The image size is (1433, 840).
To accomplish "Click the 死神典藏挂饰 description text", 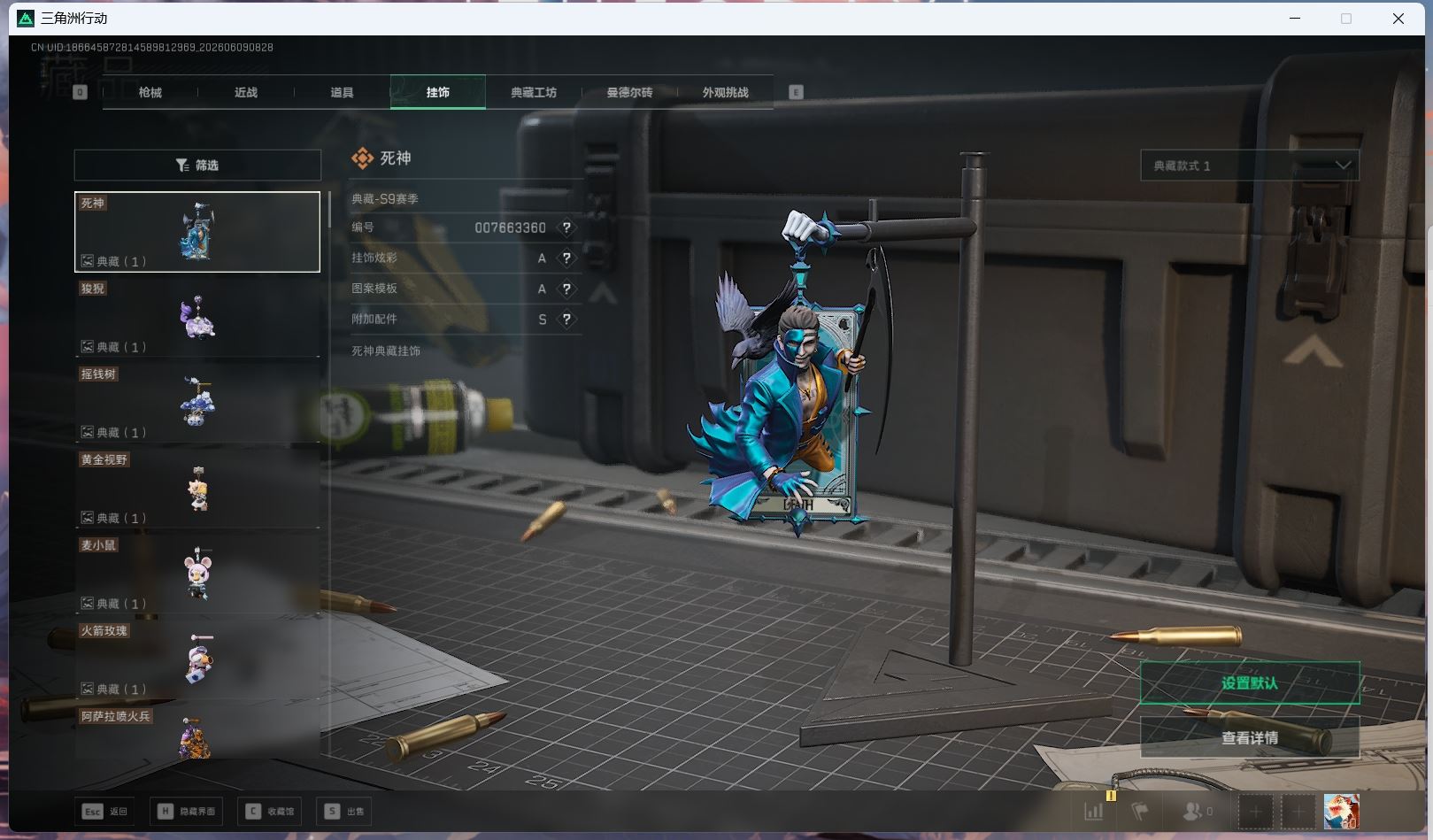I will 386,351.
